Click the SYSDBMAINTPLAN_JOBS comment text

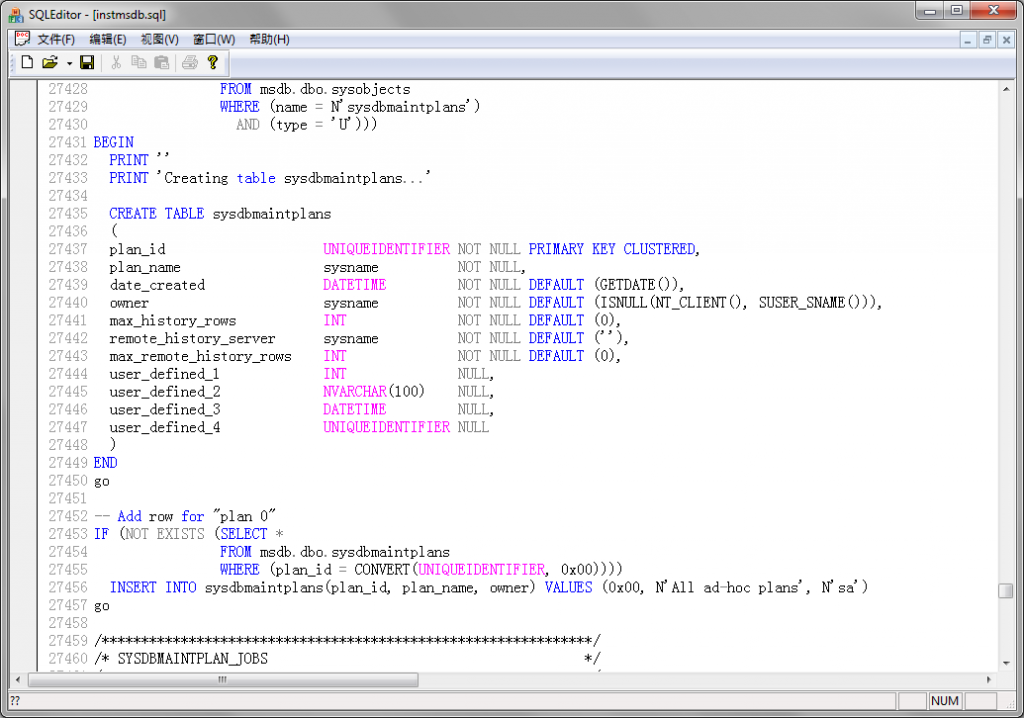193,659
